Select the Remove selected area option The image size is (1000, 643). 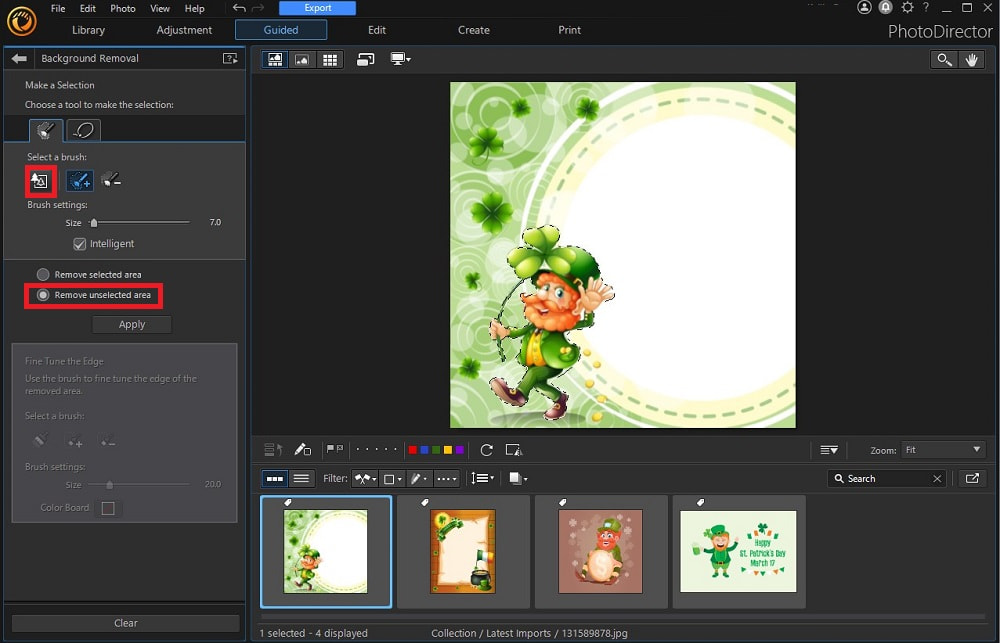pyautogui.click(x=43, y=274)
